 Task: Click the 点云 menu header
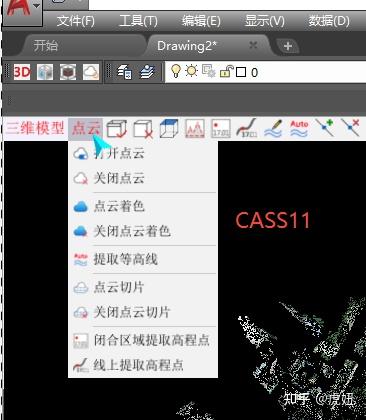pos(86,128)
